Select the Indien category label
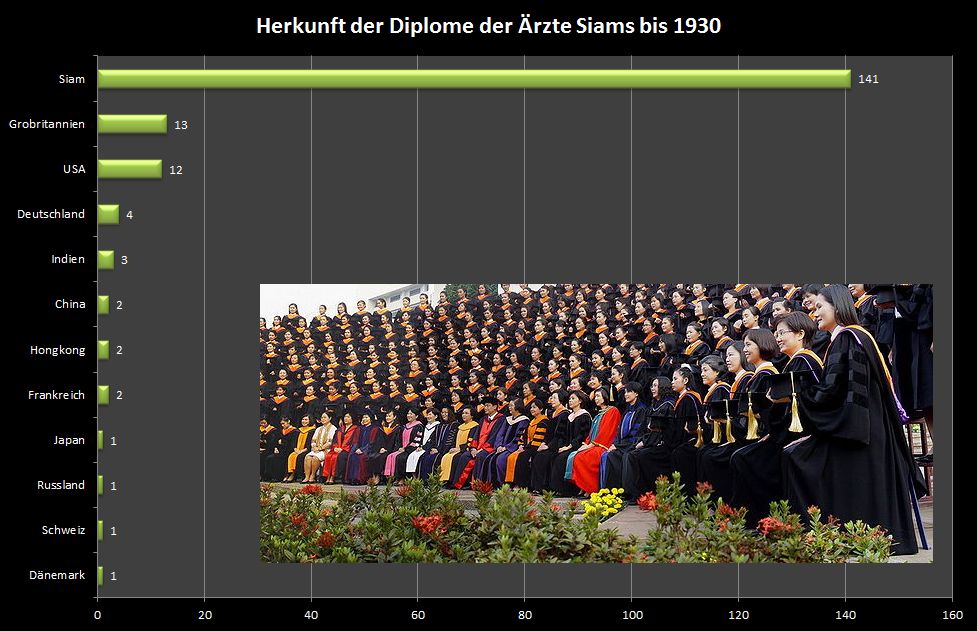 68,259
